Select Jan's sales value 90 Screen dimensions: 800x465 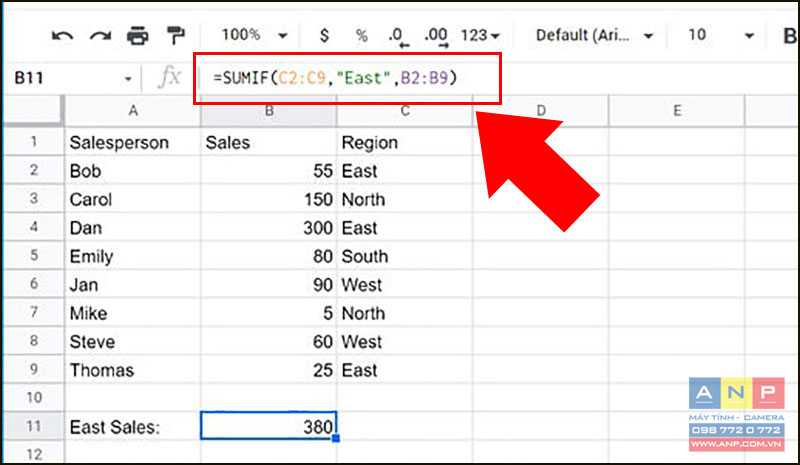(x=268, y=284)
